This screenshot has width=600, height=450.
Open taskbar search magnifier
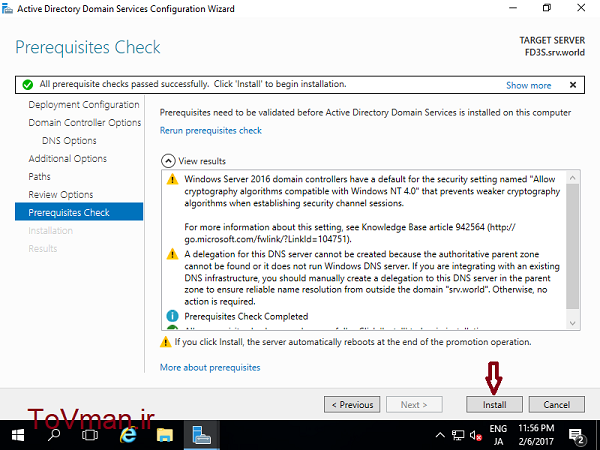click(54, 435)
